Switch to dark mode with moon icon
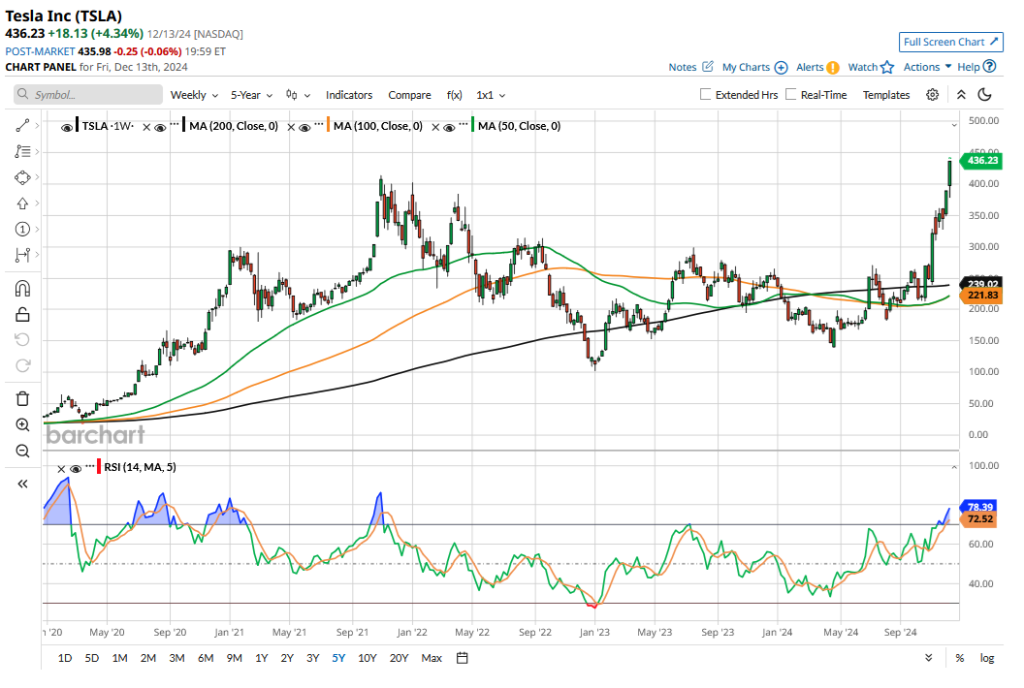 985,95
